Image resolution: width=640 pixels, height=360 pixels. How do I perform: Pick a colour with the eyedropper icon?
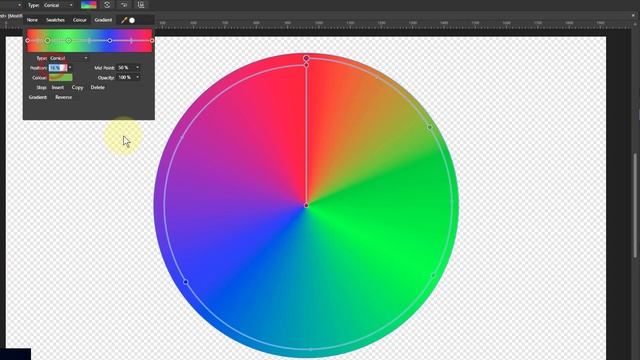pyautogui.click(x=124, y=20)
